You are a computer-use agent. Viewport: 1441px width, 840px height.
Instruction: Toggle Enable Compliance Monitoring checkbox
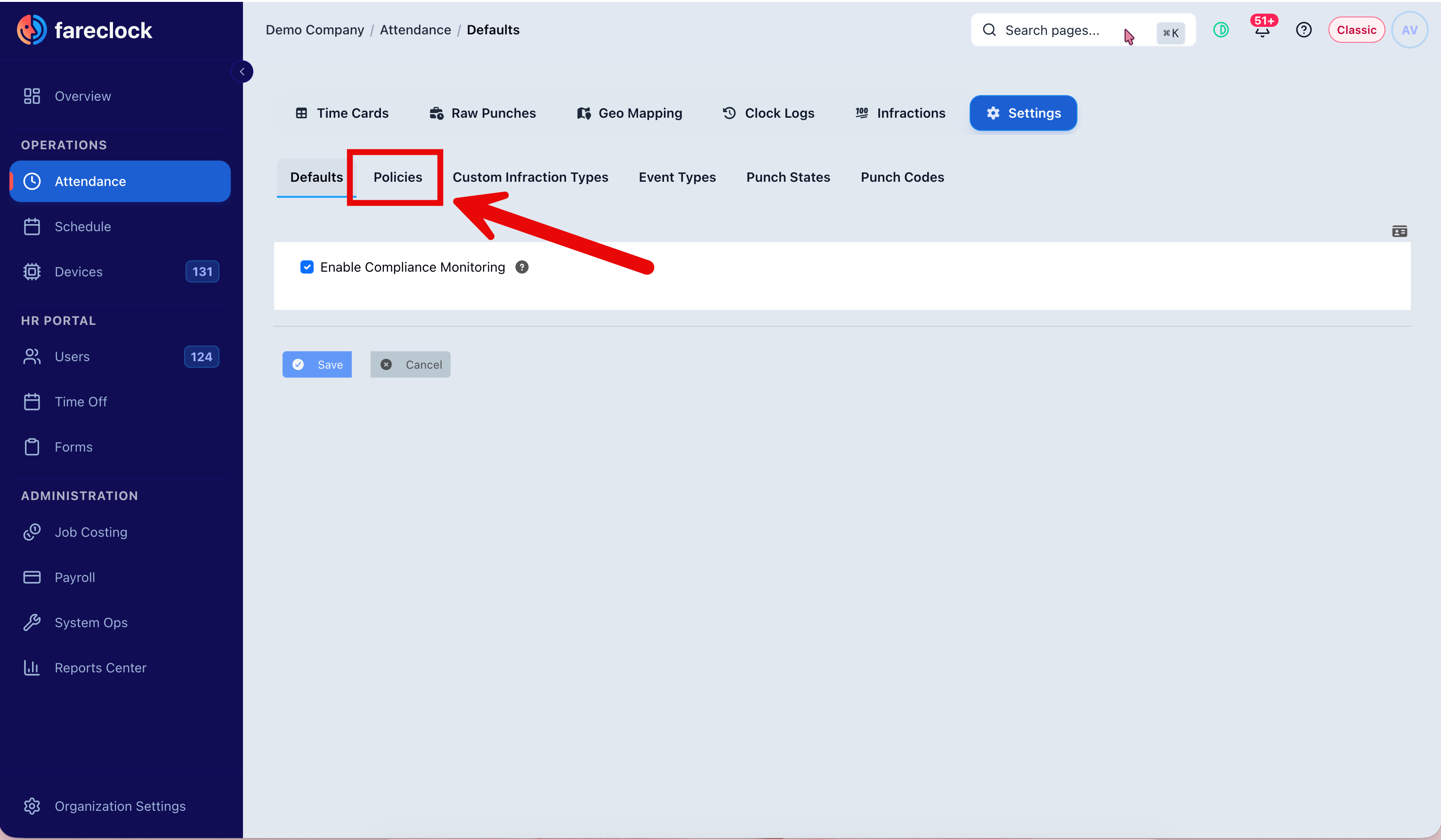tap(307, 267)
